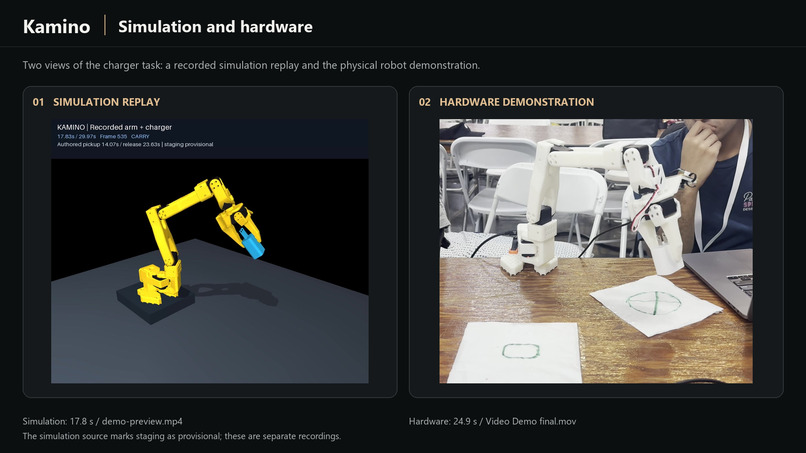Viewport: 806px width, 453px height.
Task: Click the 'Authored pickup 14.07s' overlay line
Action: (135, 144)
